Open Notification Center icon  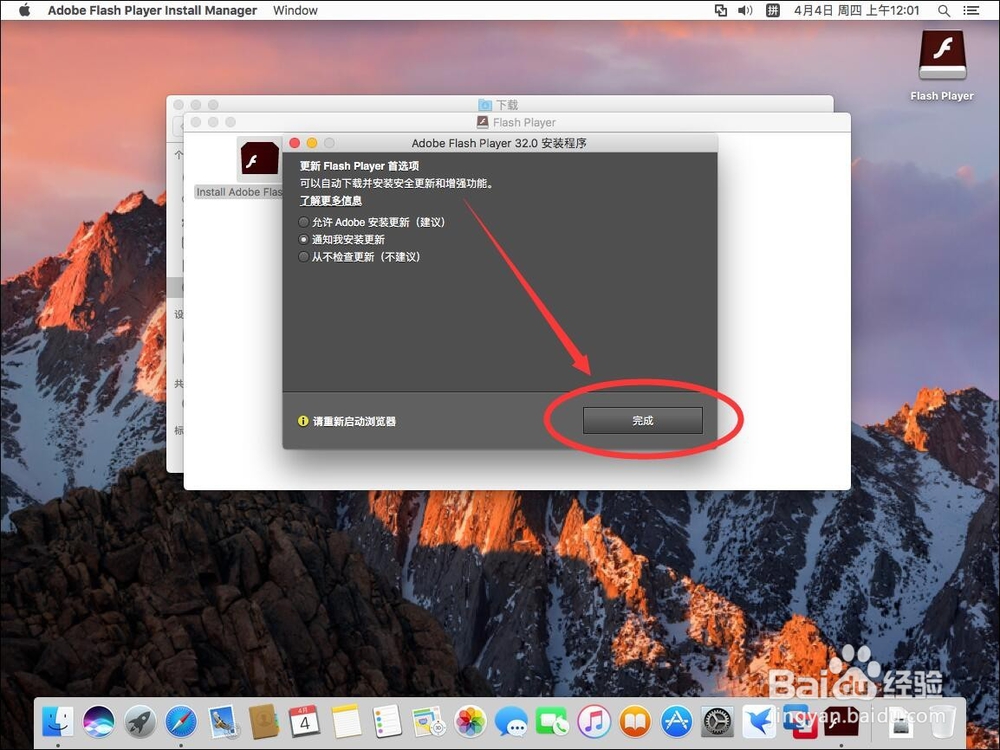[x=971, y=10]
